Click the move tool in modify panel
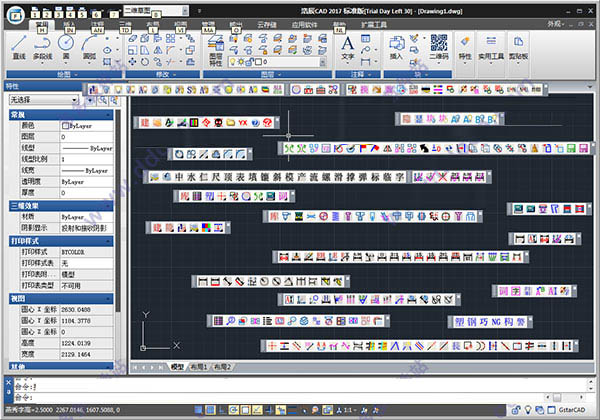Screen dimensions: 600x420 pos(132,62)
